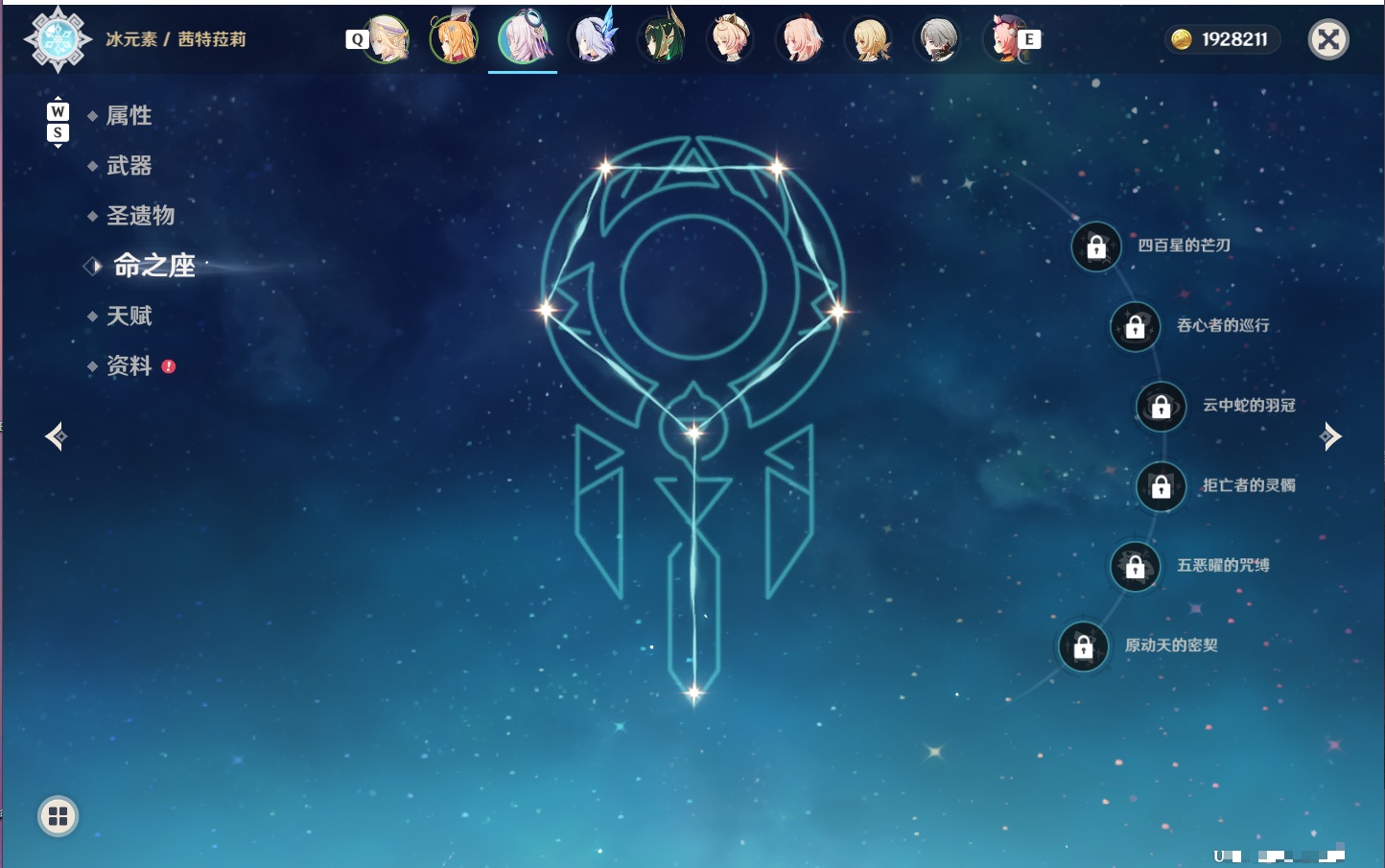1385x868 pixels.
Task: Go to next character with right arrow
Action: (x=1330, y=436)
